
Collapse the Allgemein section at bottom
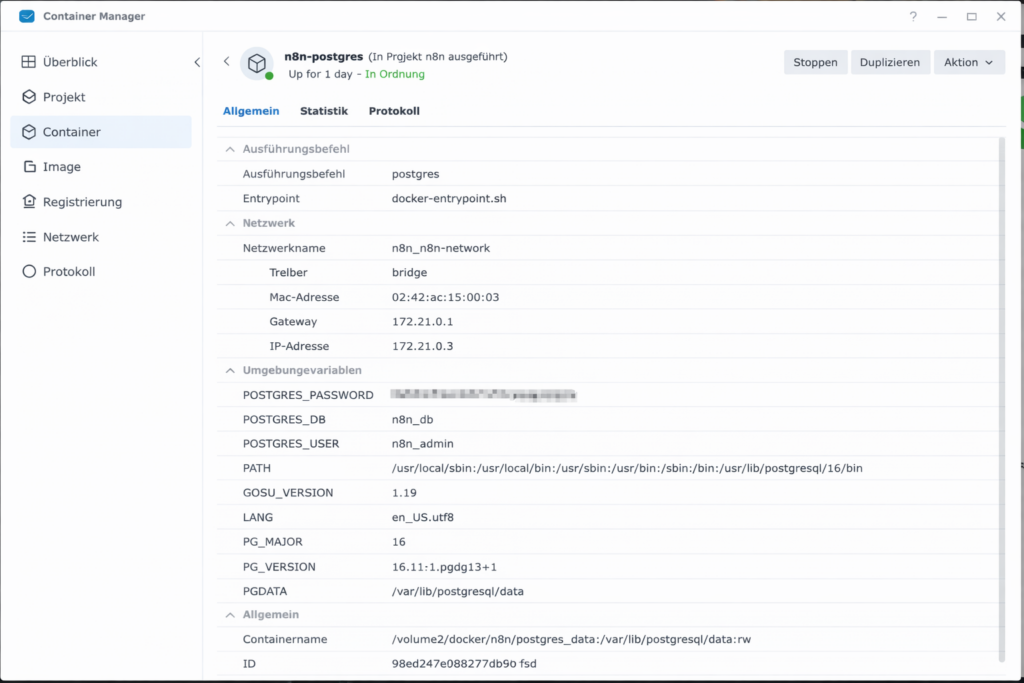(x=228, y=614)
